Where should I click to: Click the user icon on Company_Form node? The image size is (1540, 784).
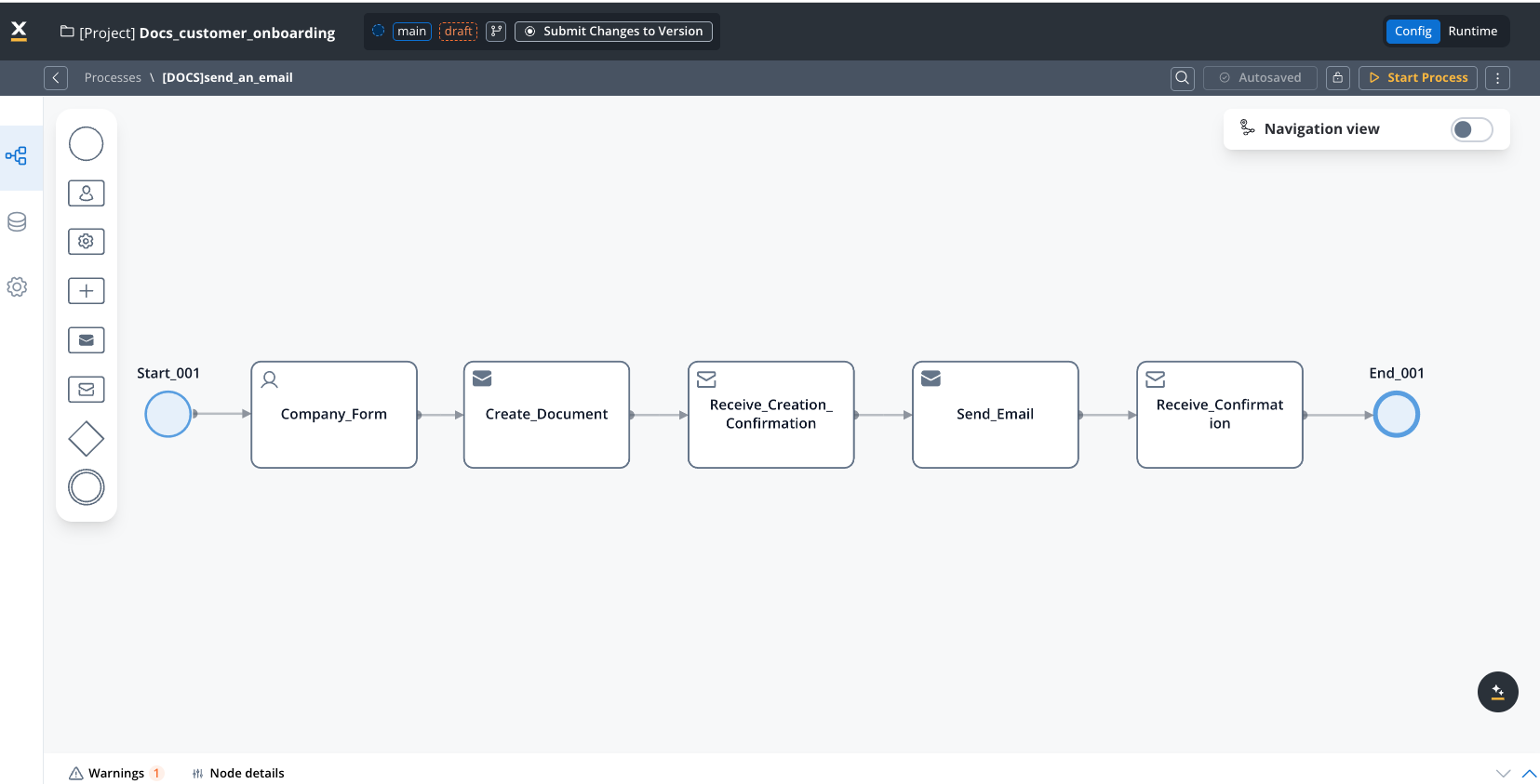pos(270,379)
